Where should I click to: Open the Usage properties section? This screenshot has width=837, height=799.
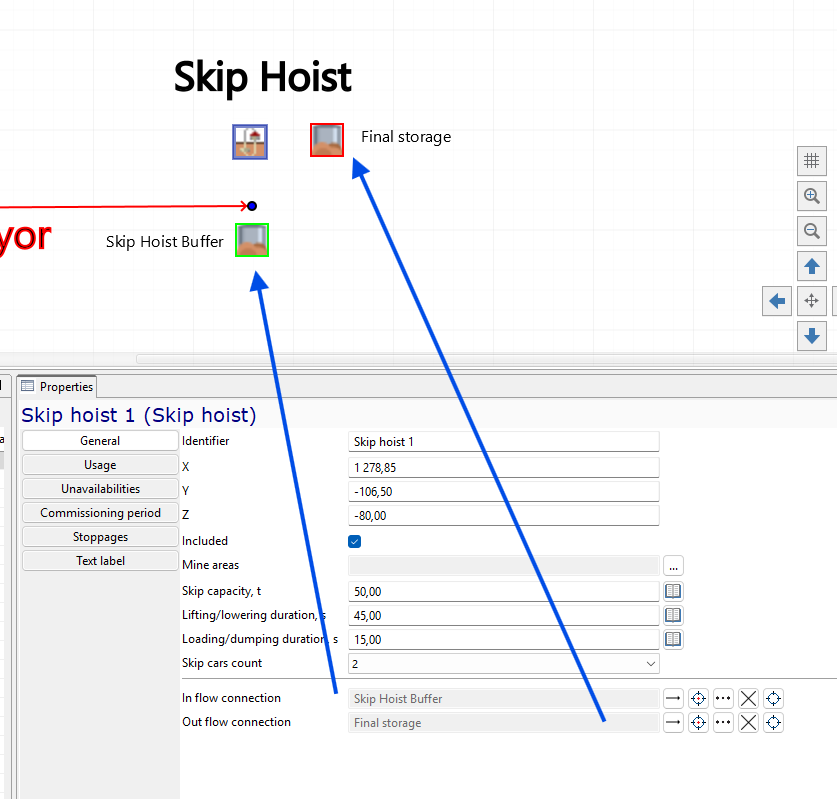click(x=100, y=465)
